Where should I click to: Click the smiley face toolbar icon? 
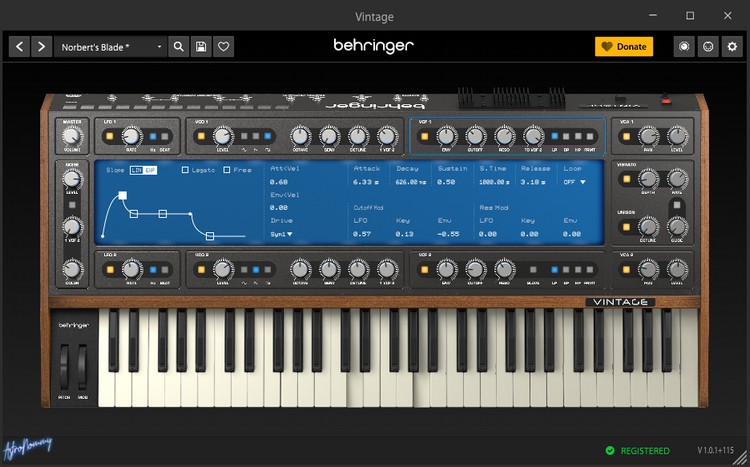708,47
